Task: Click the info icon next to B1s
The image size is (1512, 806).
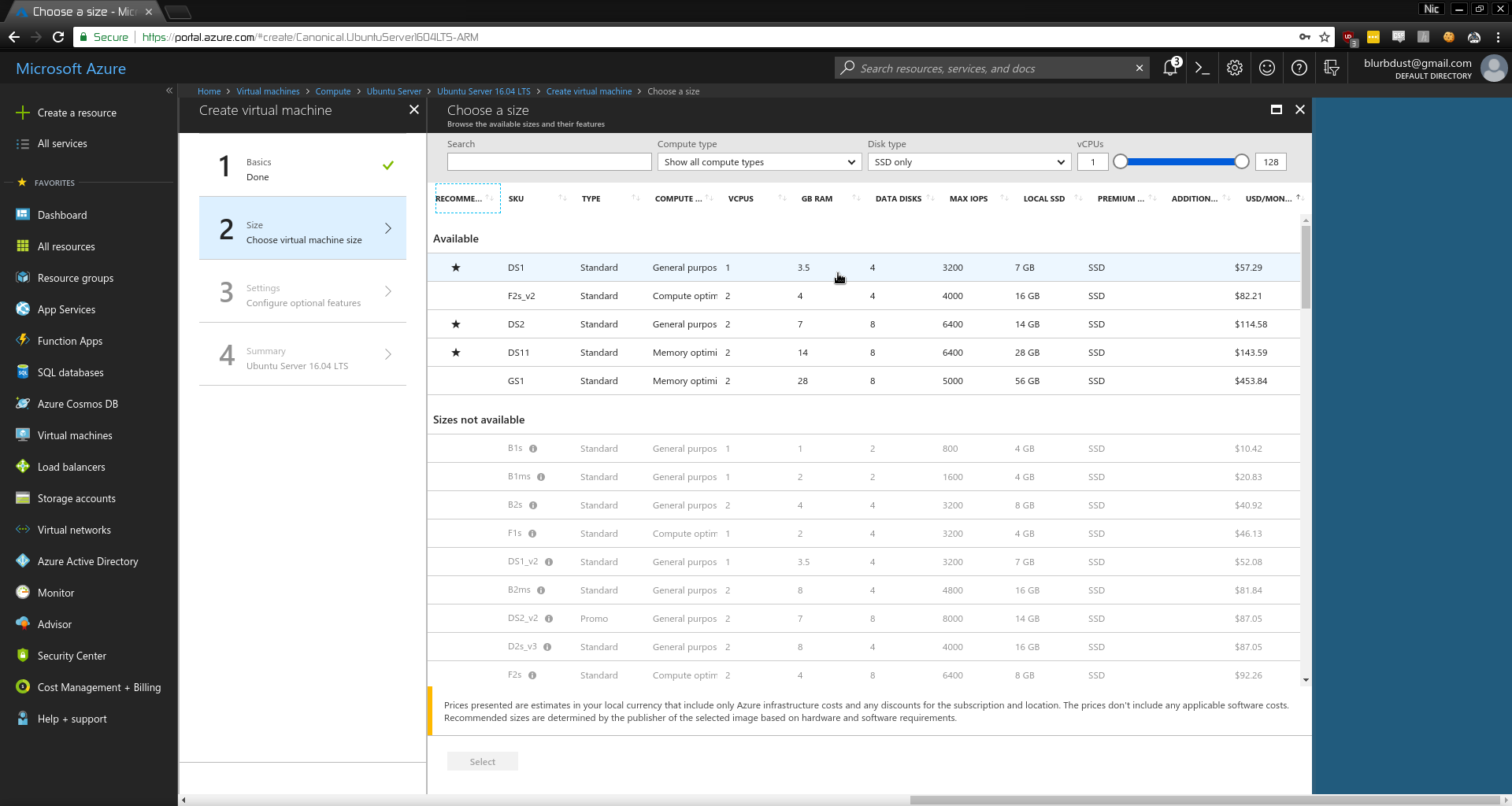Action: coord(533,449)
